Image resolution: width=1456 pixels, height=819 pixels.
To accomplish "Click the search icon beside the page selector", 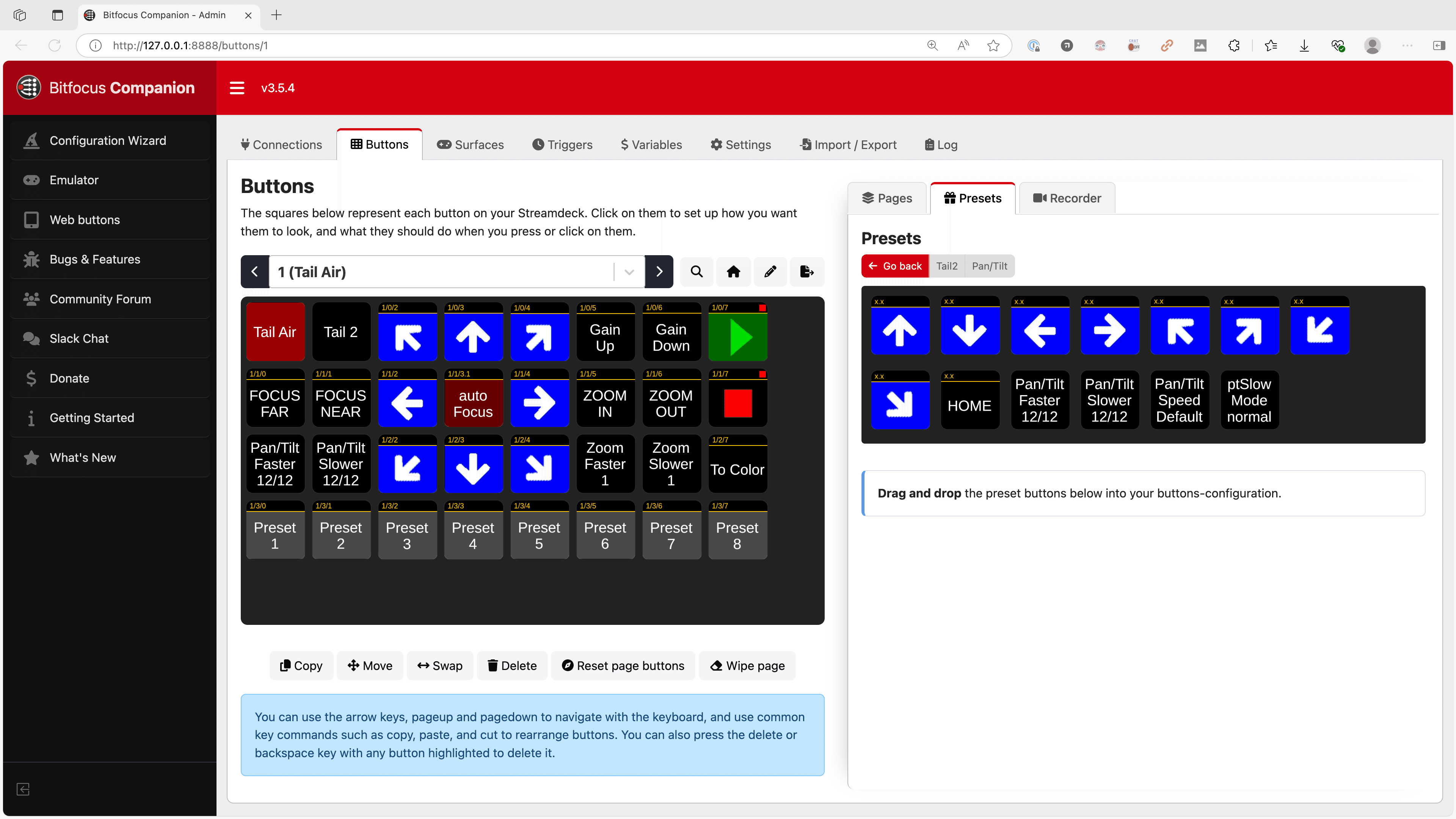I will point(697,271).
